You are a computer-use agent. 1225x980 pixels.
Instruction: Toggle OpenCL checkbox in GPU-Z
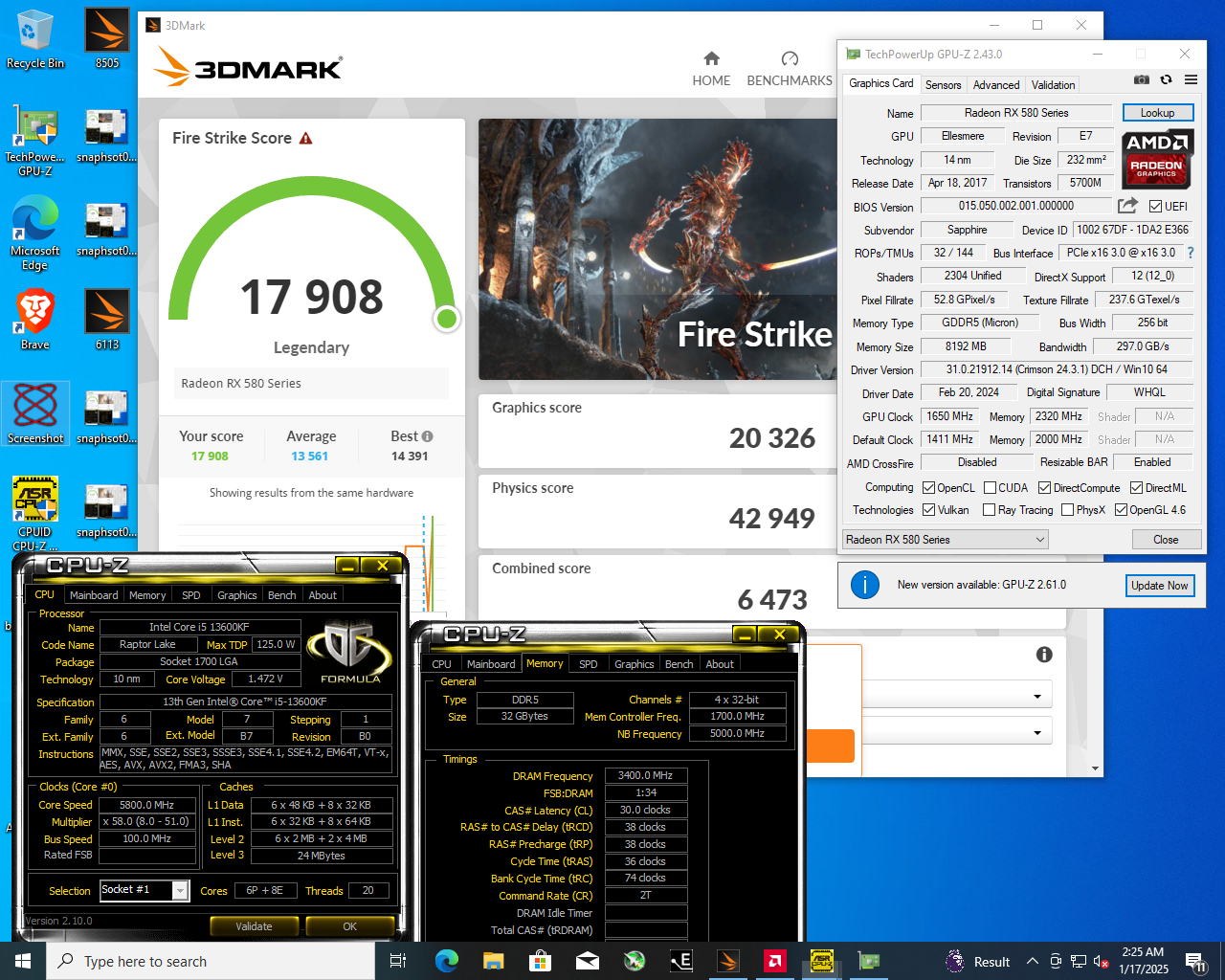(928, 488)
